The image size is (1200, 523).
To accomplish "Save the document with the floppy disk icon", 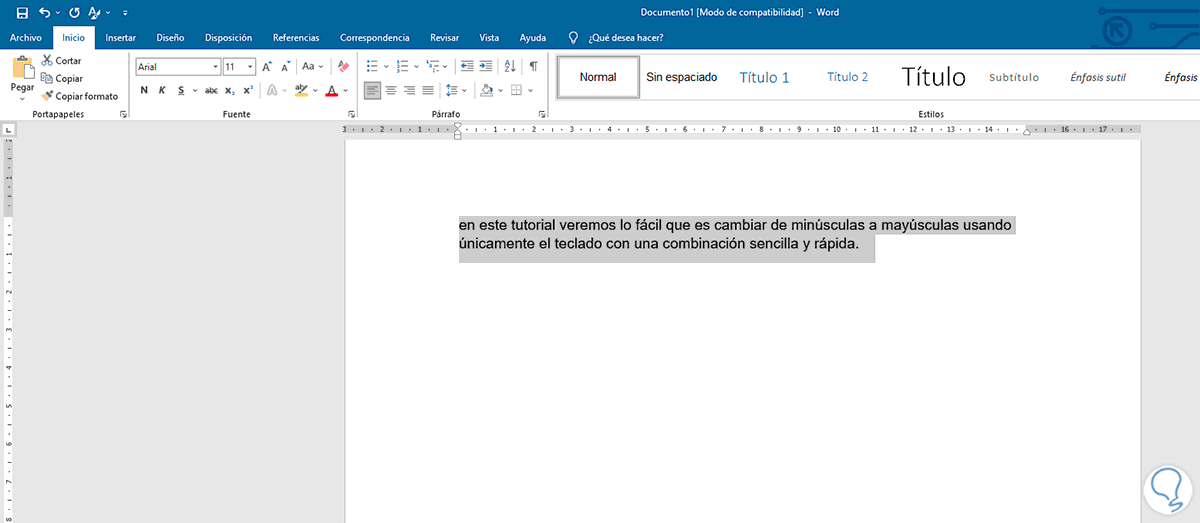I will [x=22, y=12].
